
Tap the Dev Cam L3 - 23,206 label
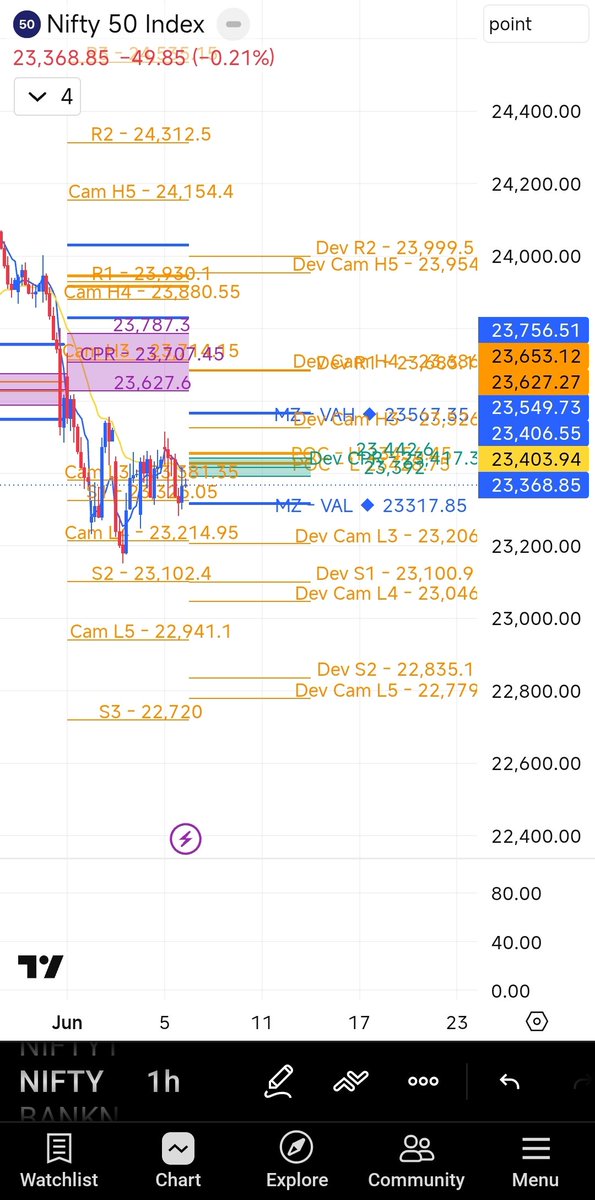tap(386, 536)
